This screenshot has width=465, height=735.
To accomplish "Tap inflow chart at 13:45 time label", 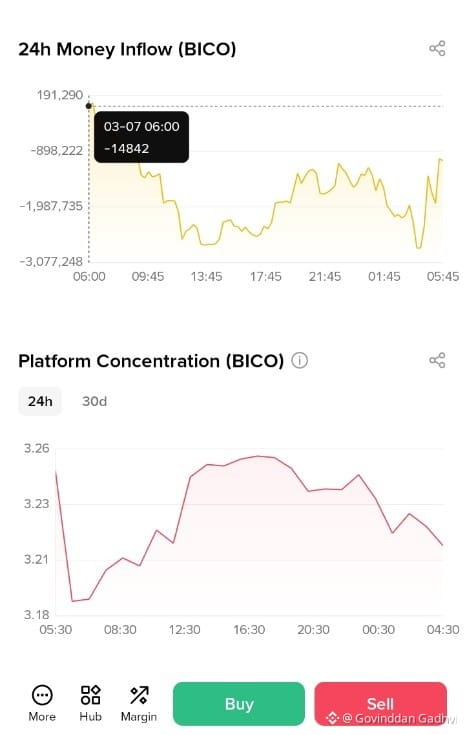I will (206, 277).
